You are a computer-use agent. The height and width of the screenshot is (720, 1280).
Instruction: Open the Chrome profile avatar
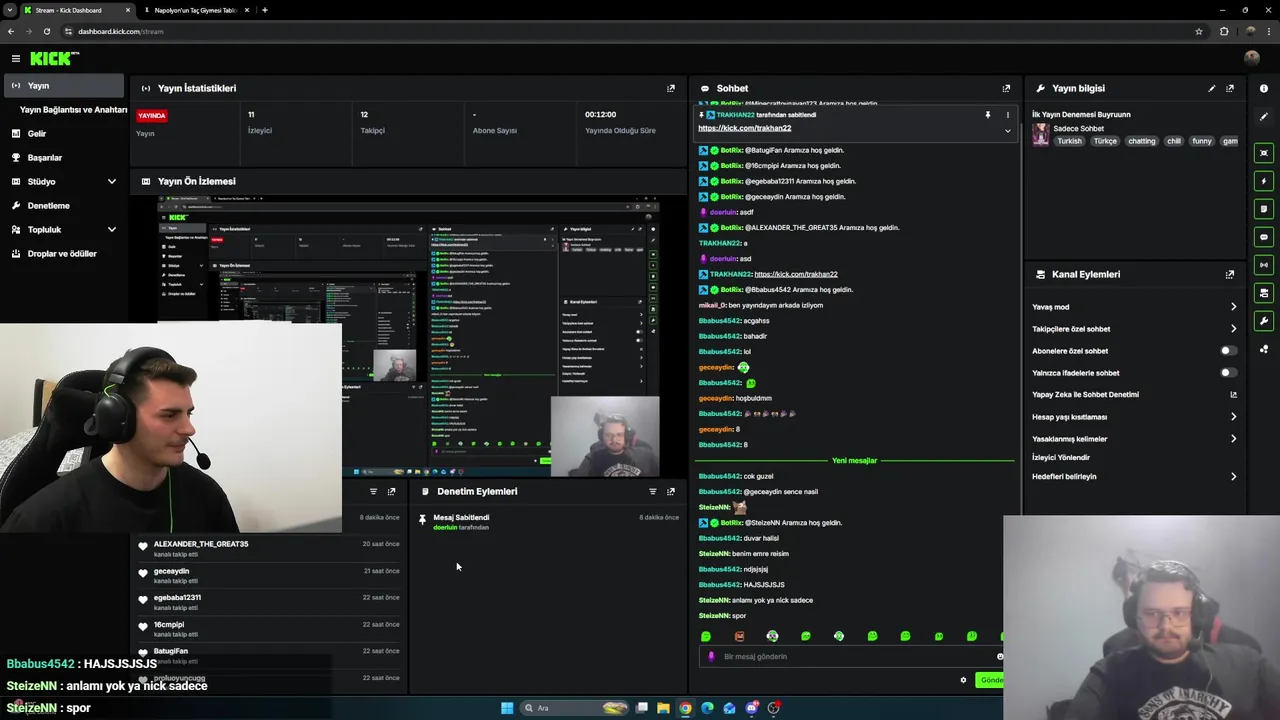pos(1250,31)
